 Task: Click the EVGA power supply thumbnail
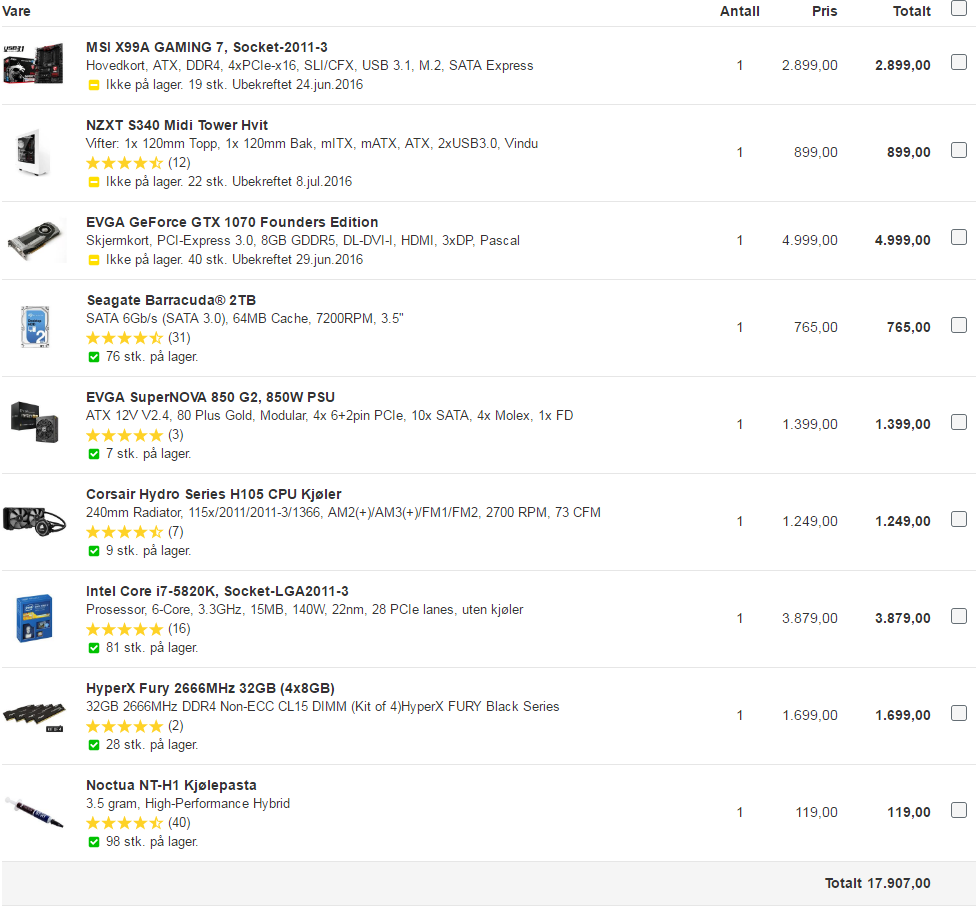(x=35, y=423)
